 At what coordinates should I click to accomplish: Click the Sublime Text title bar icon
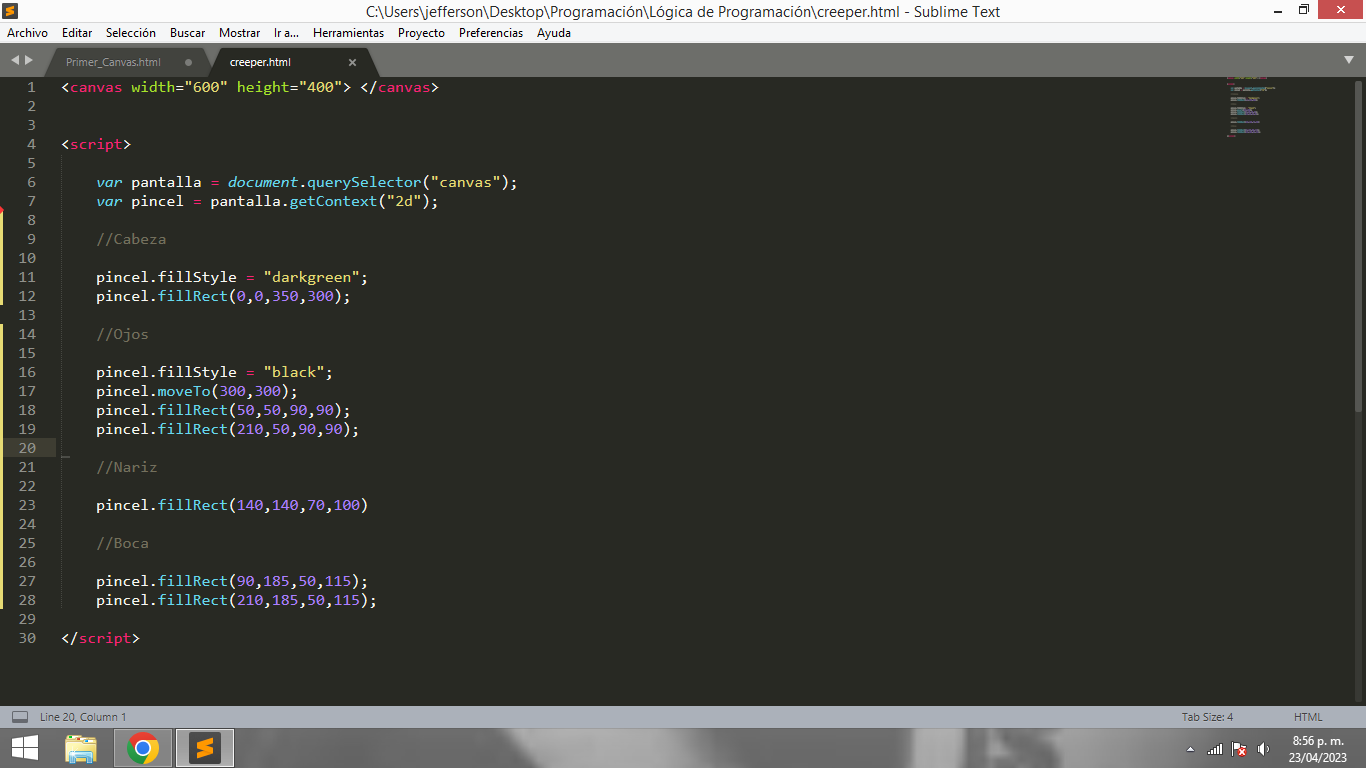(11, 11)
